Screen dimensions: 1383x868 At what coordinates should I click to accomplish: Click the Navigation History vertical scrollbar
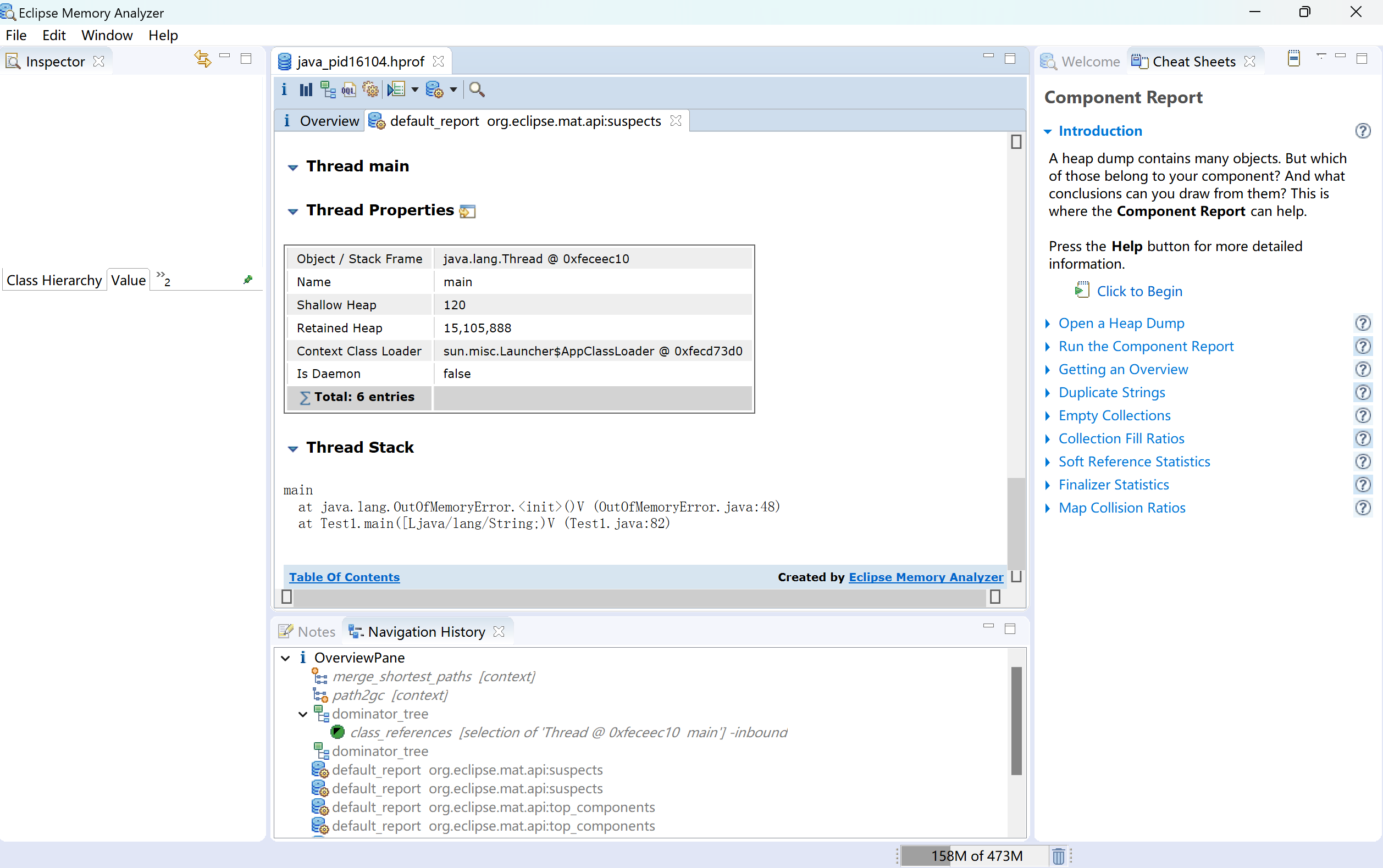tap(1016, 720)
